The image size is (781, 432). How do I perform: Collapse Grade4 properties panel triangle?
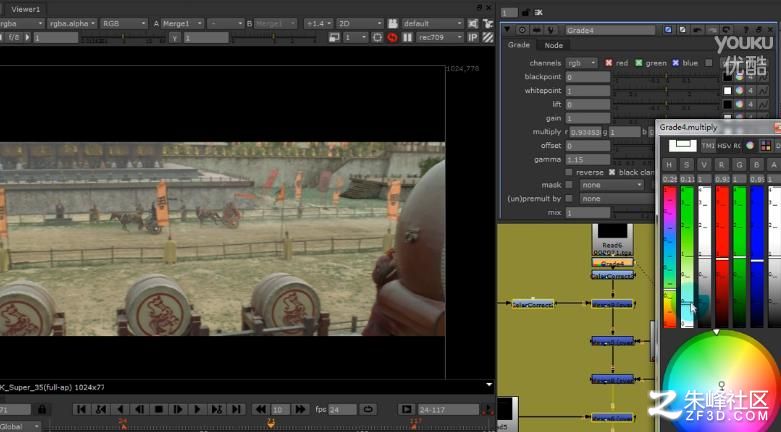click(x=507, y=30)
